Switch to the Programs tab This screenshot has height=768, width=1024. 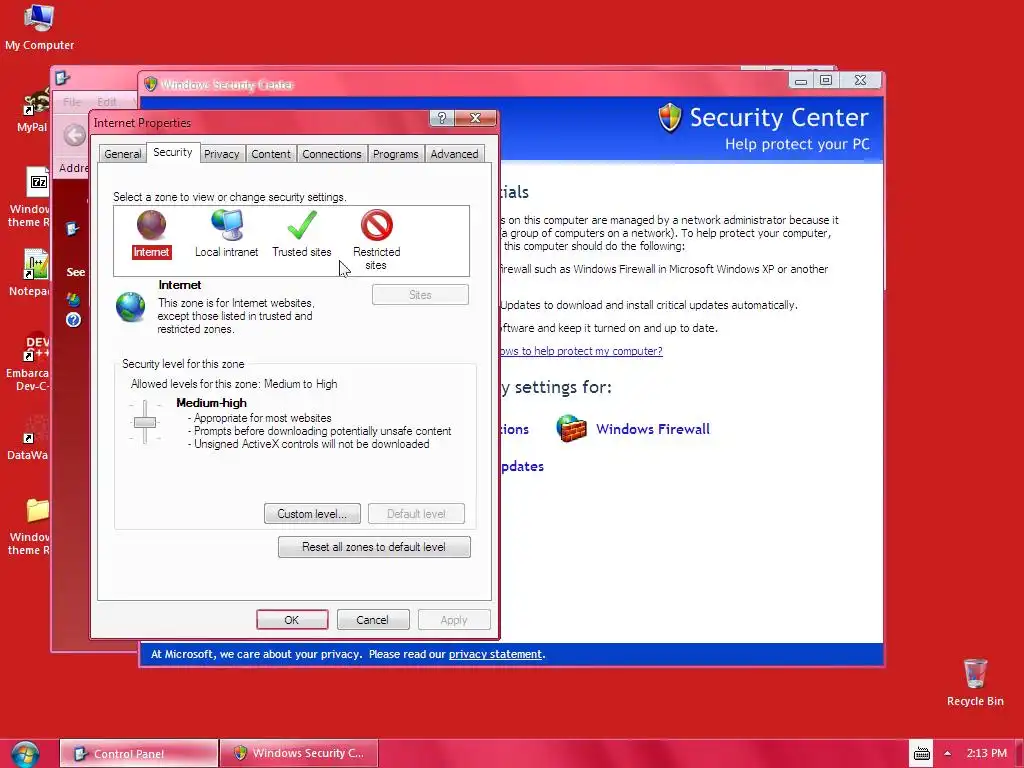click(x=395, y=154)
